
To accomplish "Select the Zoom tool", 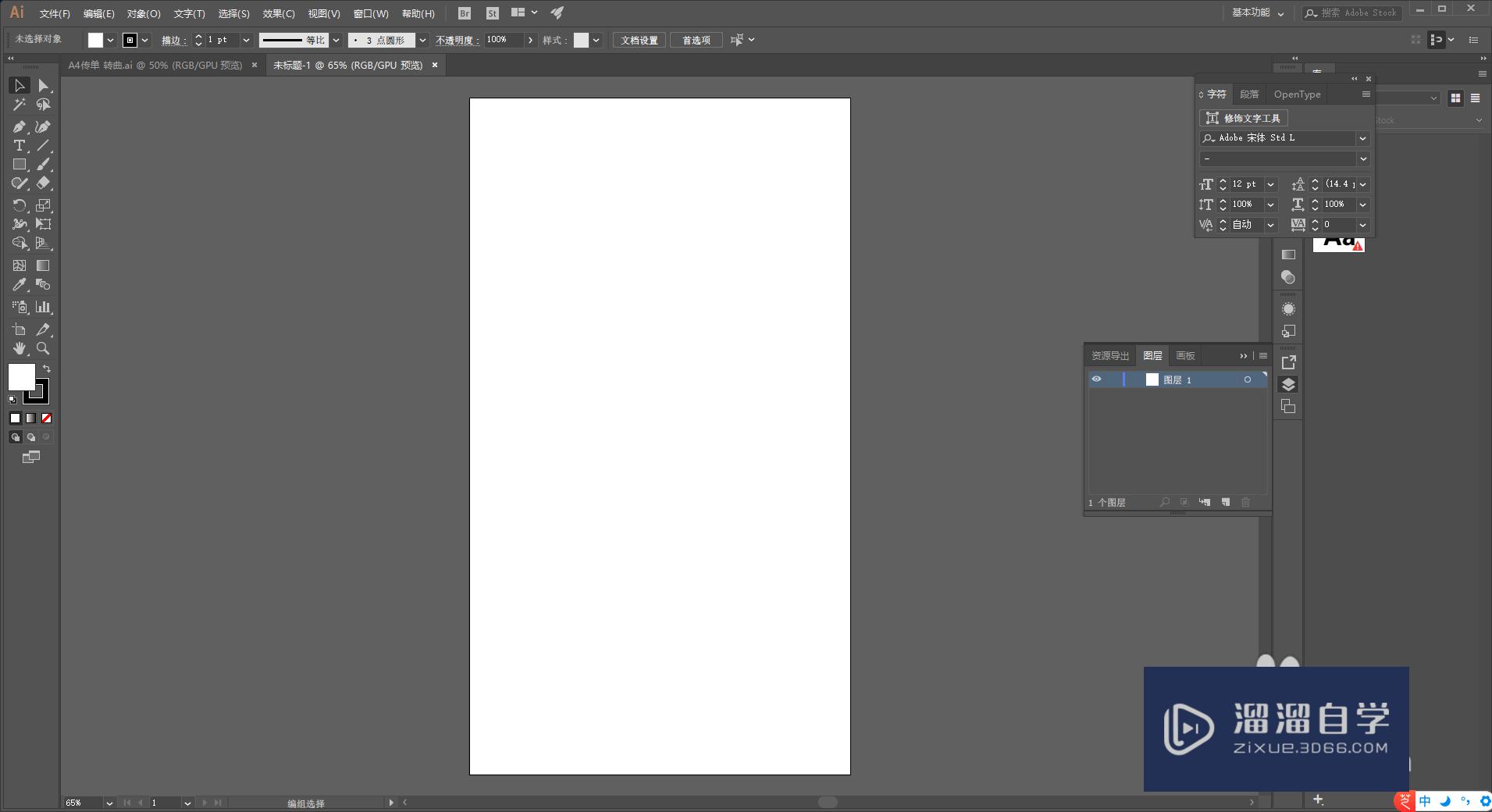I will [44, 348].
